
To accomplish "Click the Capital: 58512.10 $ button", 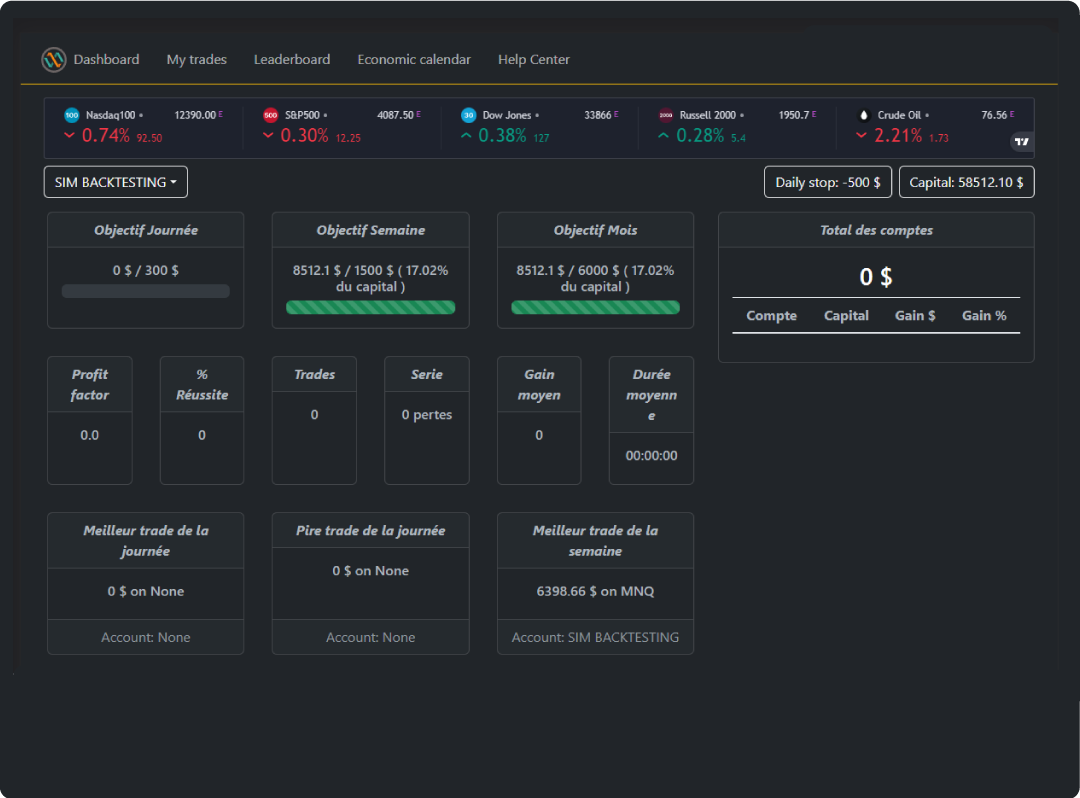I will point(966,182).
